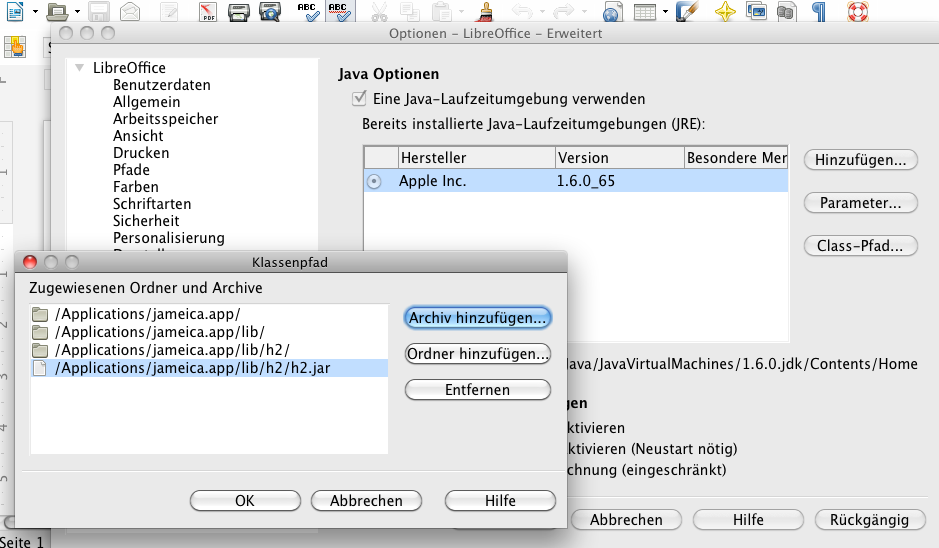Screen dimensions: 939x548
Task: Toggle the nonprinting characters pilcrow icon
Action: pos(819,11)
